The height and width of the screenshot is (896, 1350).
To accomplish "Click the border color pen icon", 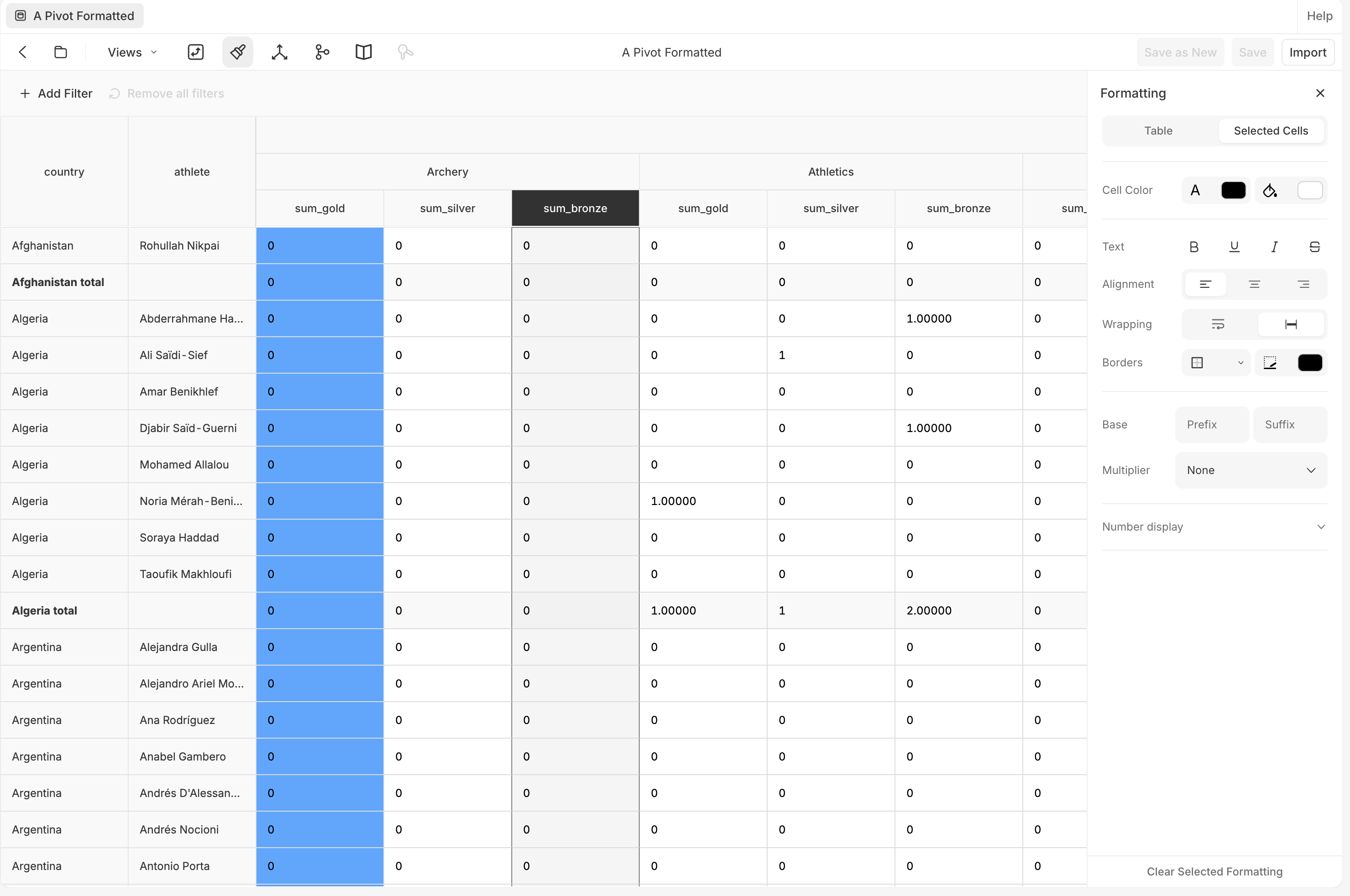I will (1270, 363).
